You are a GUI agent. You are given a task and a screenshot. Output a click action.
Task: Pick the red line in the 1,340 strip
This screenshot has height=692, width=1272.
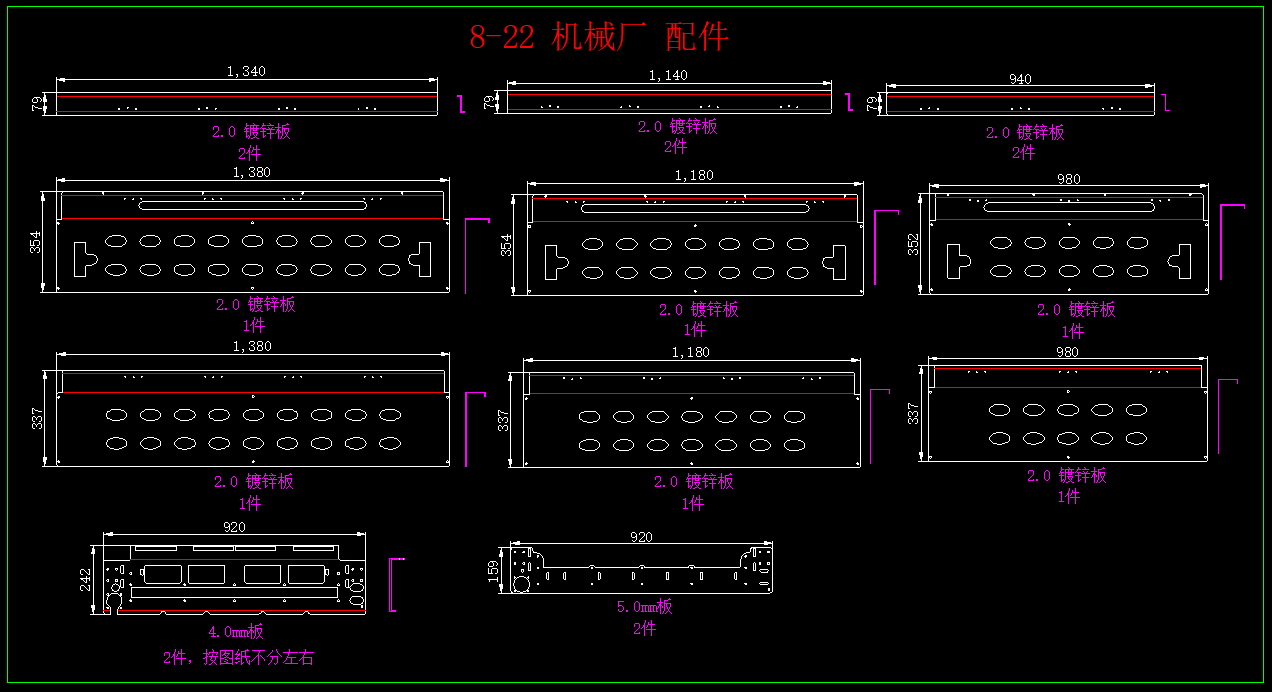246,96
